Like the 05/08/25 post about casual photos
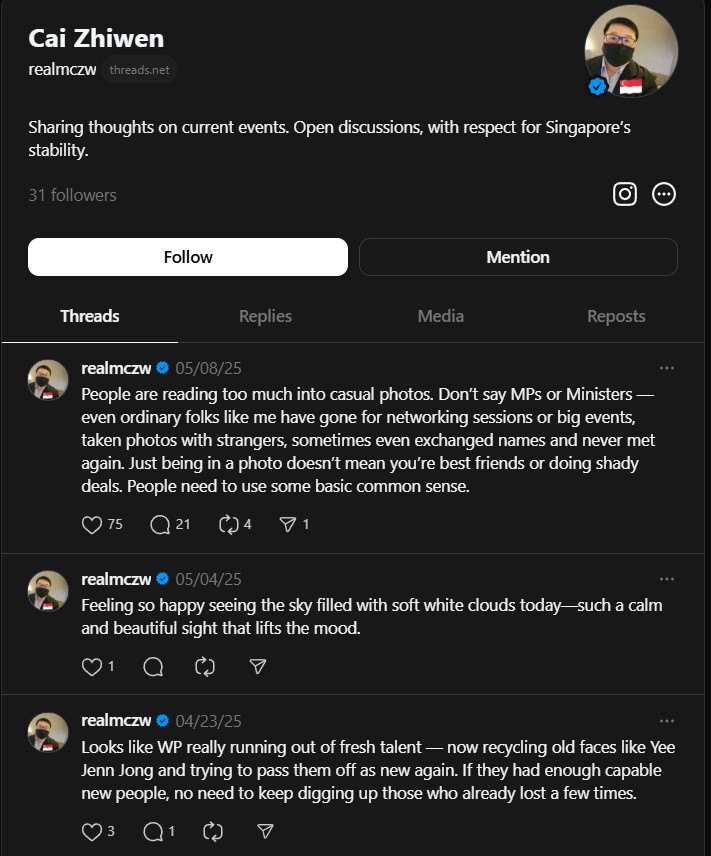The width and height of the screenshot is (711, 856). [92, 525]
